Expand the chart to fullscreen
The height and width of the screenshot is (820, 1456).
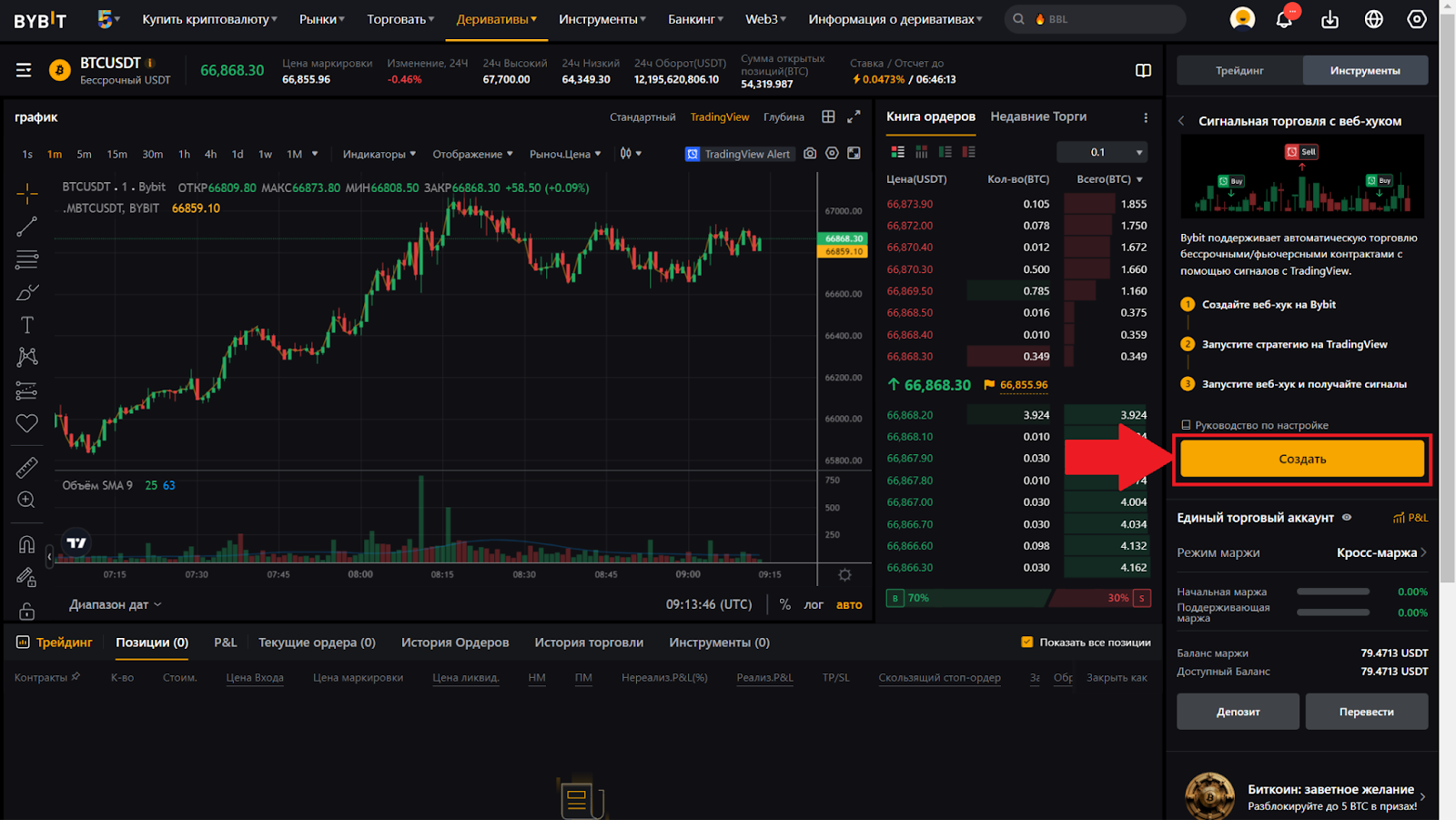coord(854,154)
